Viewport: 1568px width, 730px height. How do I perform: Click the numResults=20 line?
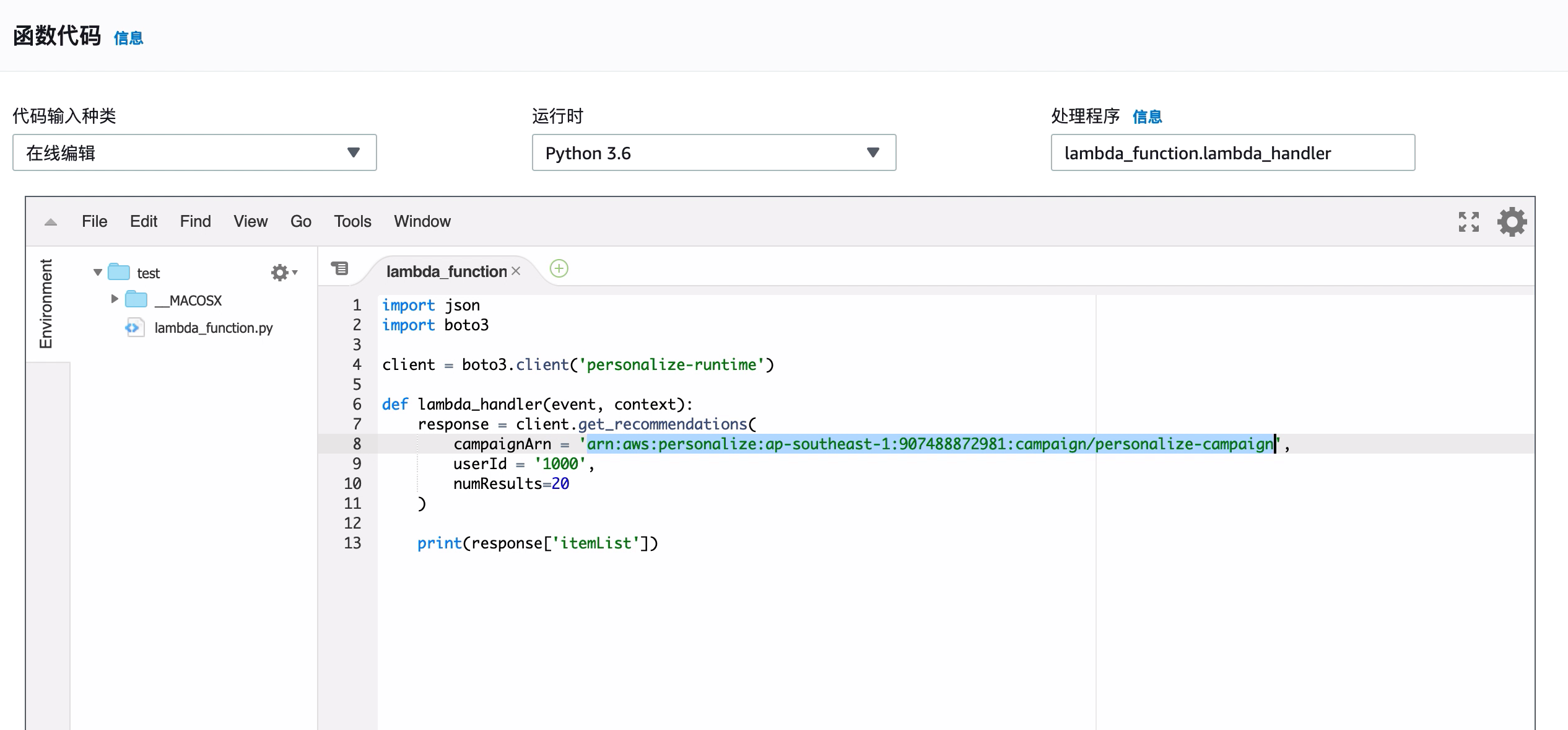512,483
